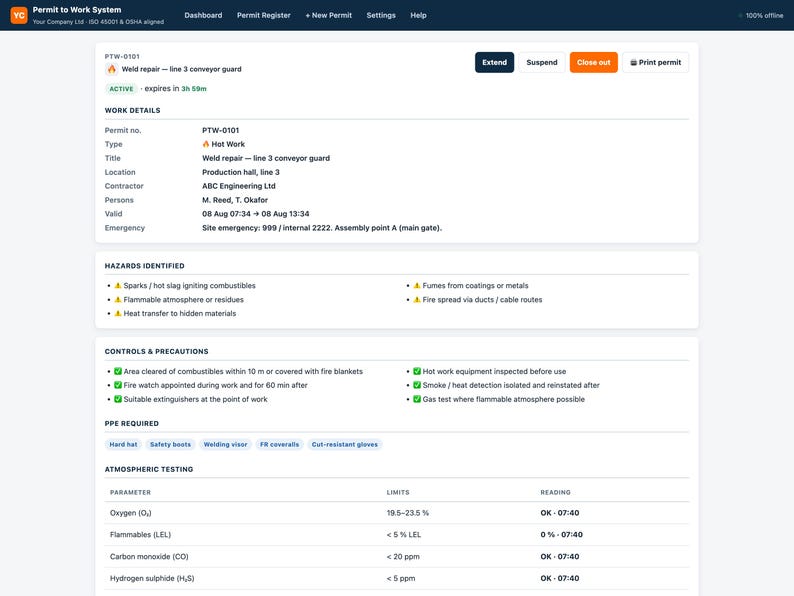Click the warning icon for Sparks / hot slag
Viewport: 794px width, 596px height.
pyautogui.click(x=118, y=286)
